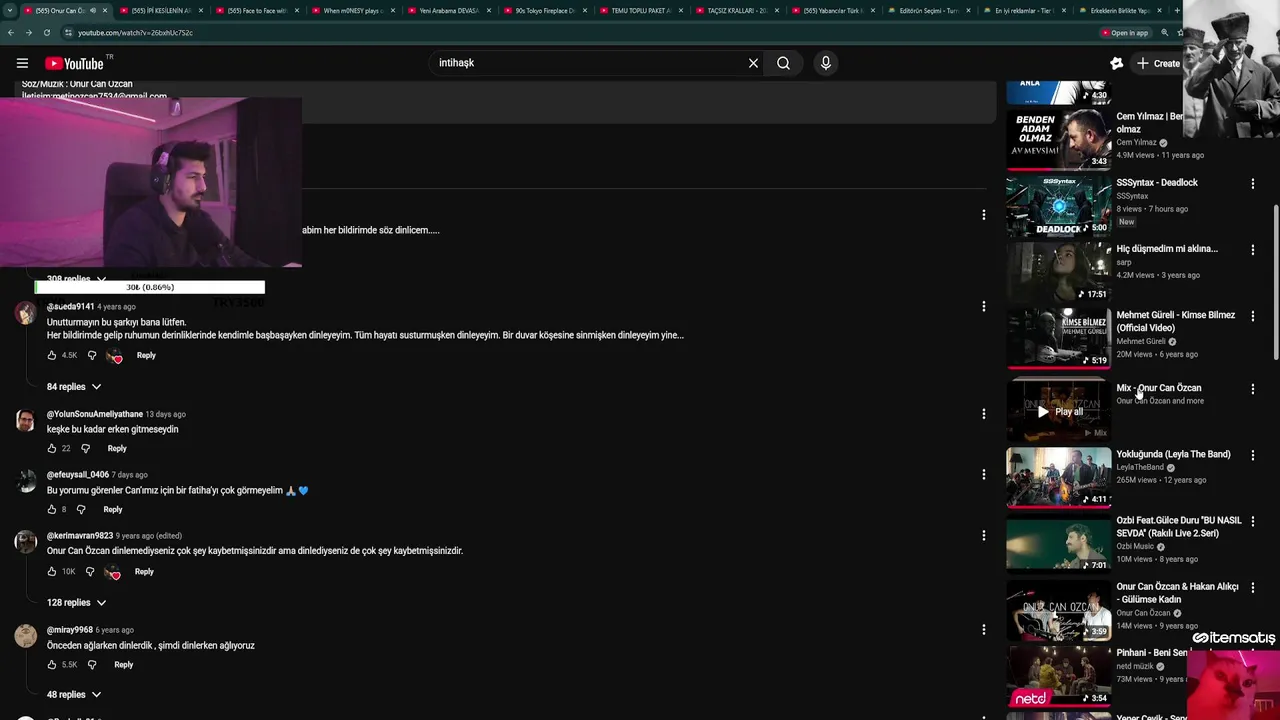Switch to the TAÇSIZ KRALLARI tab
1280x720 pixels.
[x=736, y=11]
